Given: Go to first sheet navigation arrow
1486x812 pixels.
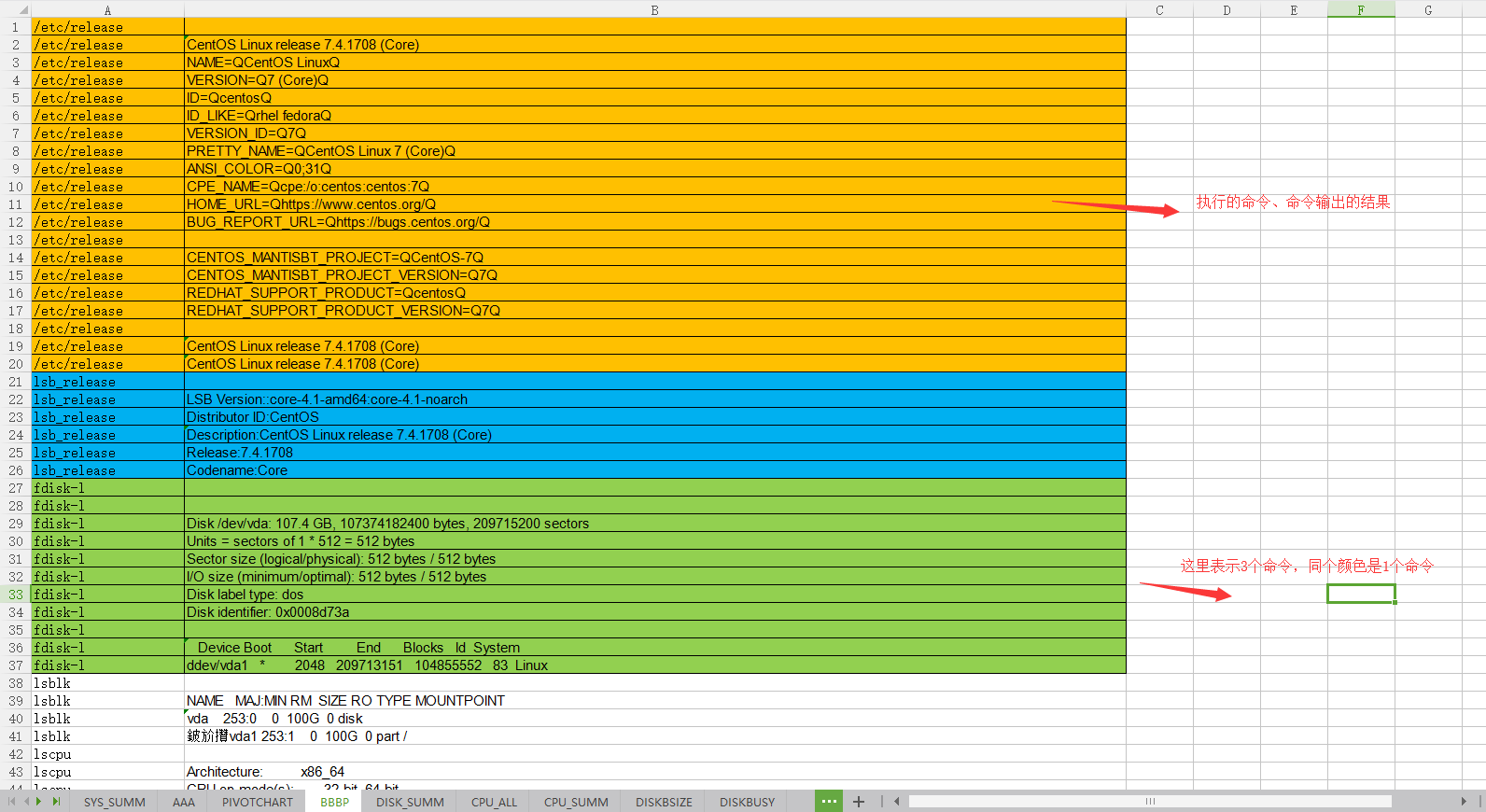Looking at the screenshot, I should click(x=12, y=802).
